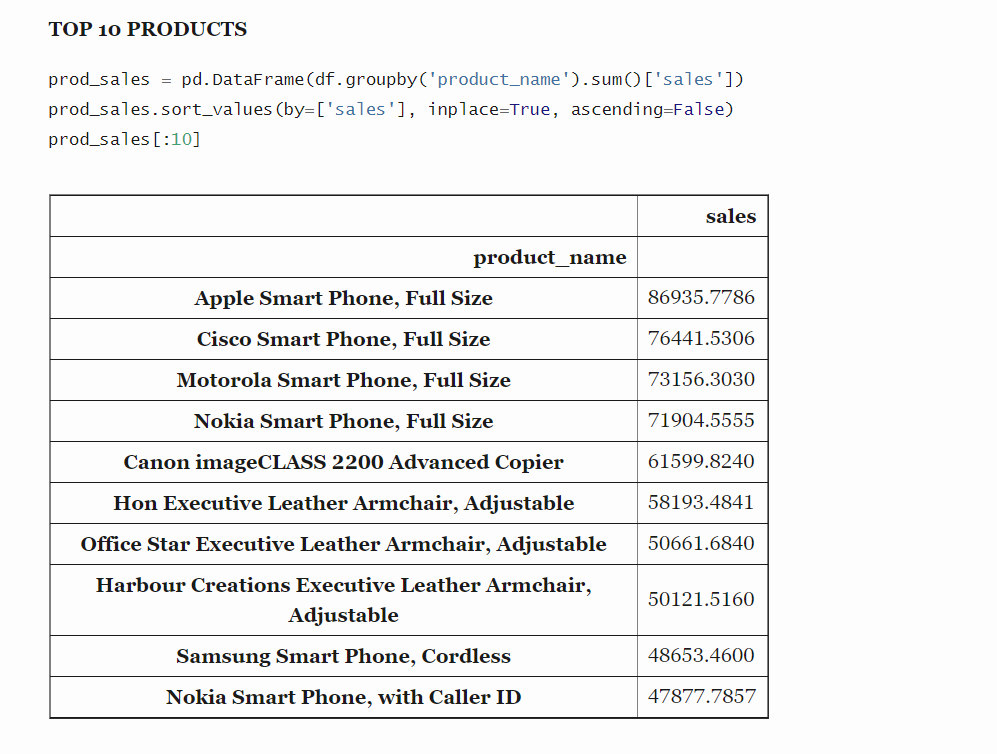
Task: Select the sales column header
Action: coord(730,216)
